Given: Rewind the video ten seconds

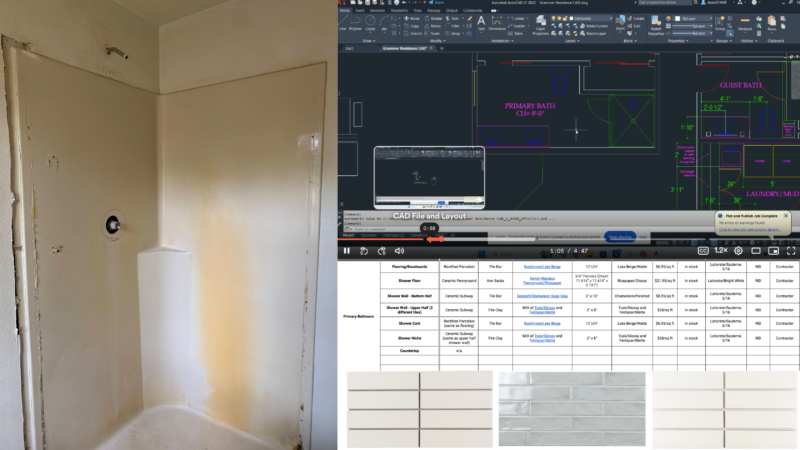Looking at the screenshot, I should [364, 251].
